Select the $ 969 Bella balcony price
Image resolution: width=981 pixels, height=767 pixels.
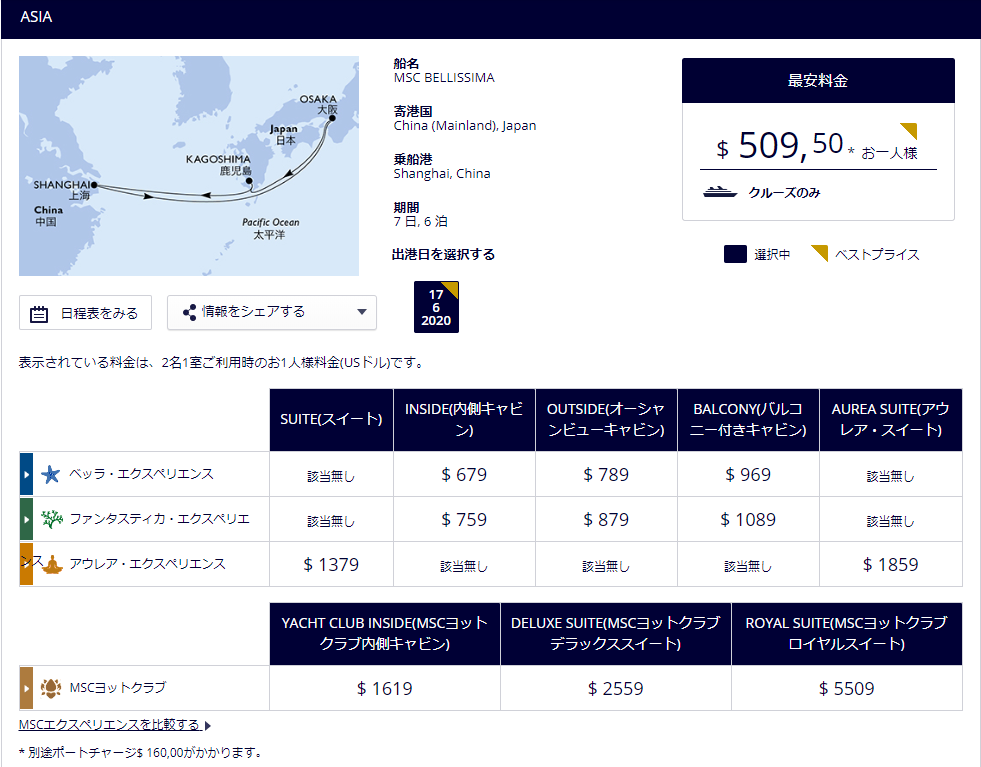tap(748, 475)
